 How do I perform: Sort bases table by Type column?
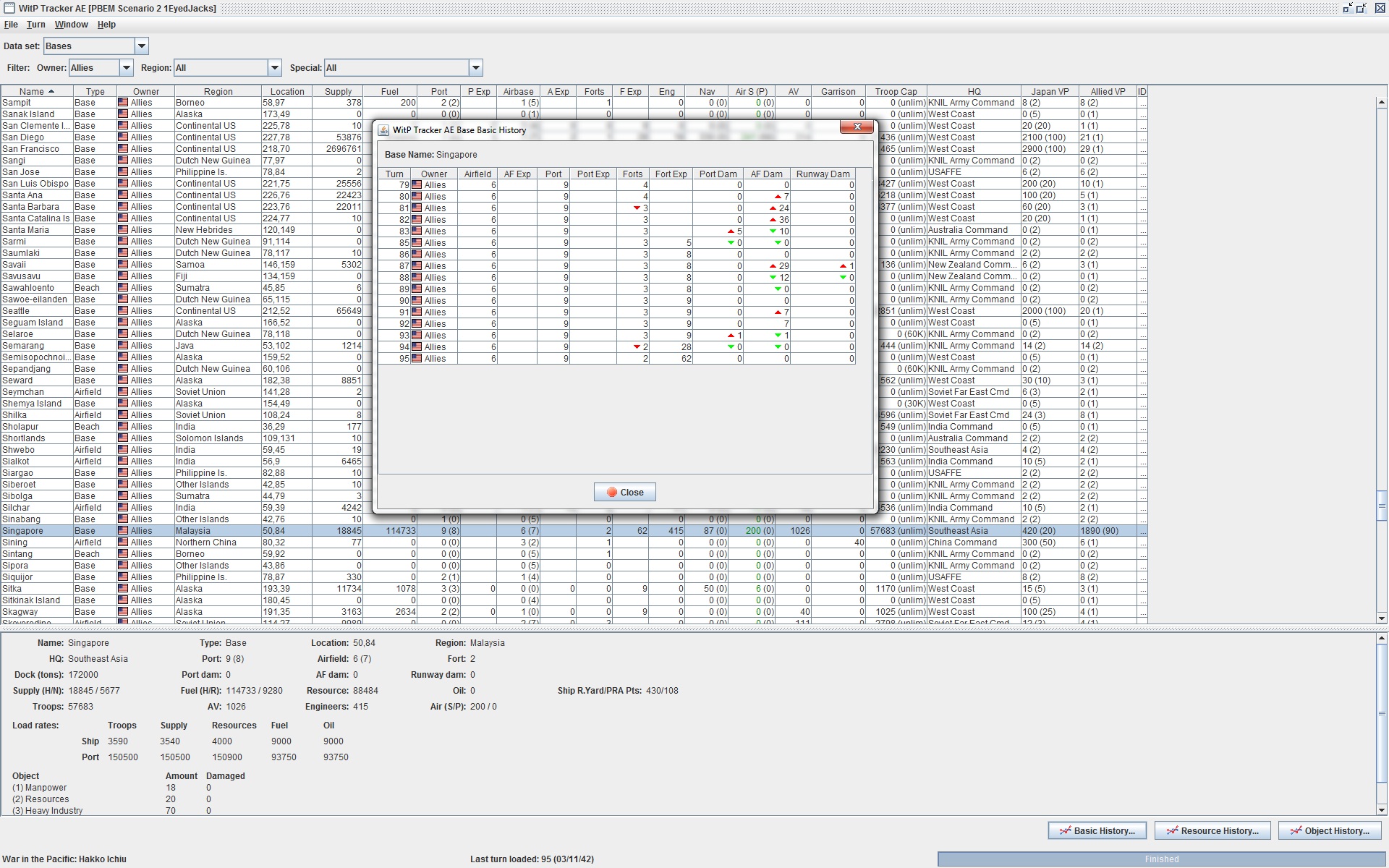95,92
